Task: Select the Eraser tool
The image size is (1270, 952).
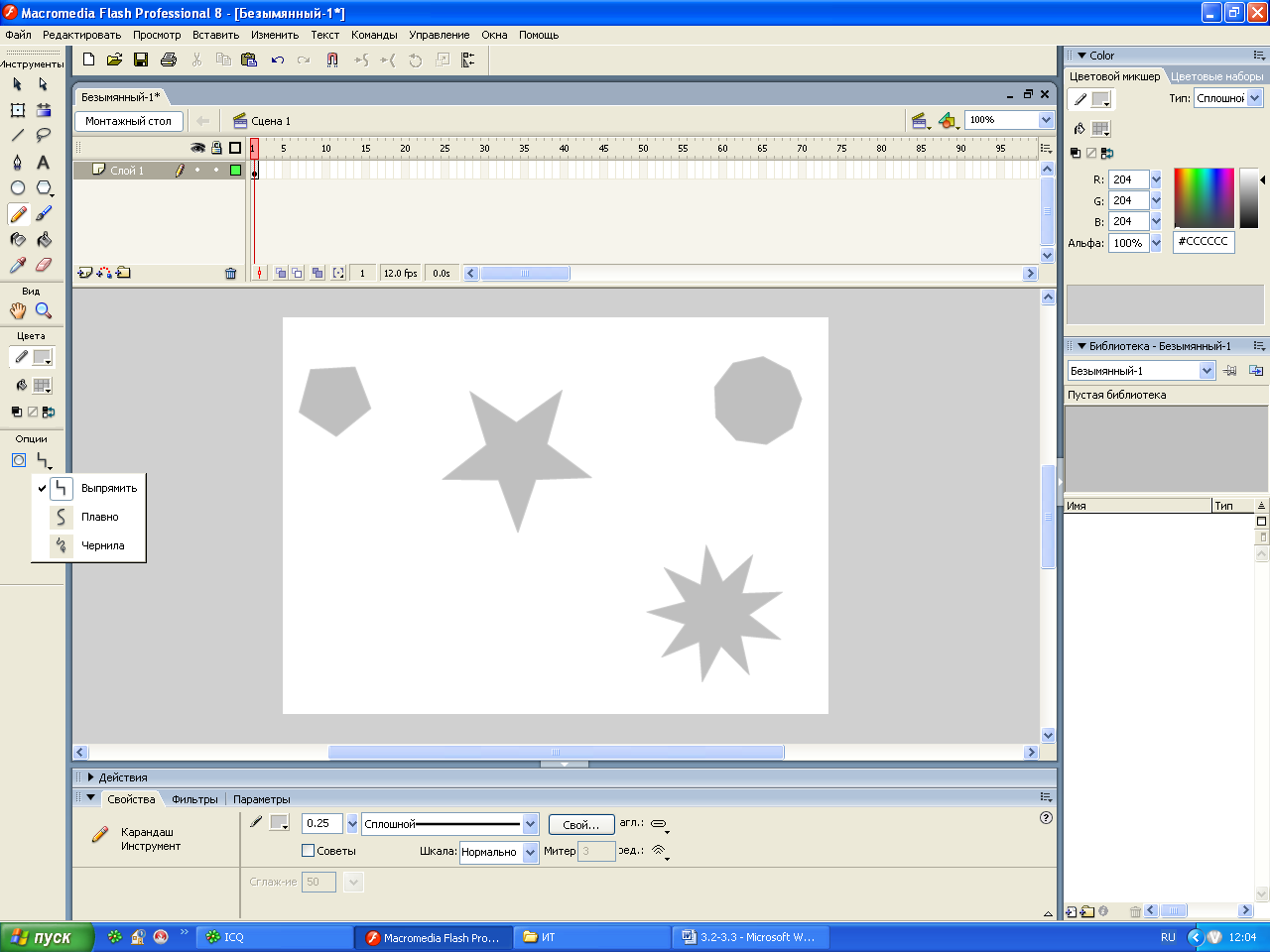Action: 44,265
